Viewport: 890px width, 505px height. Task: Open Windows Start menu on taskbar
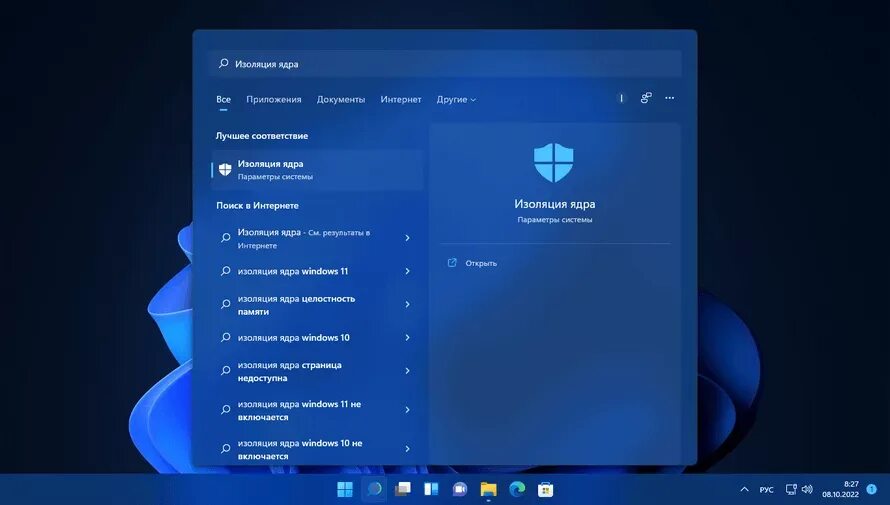(345, 489)
